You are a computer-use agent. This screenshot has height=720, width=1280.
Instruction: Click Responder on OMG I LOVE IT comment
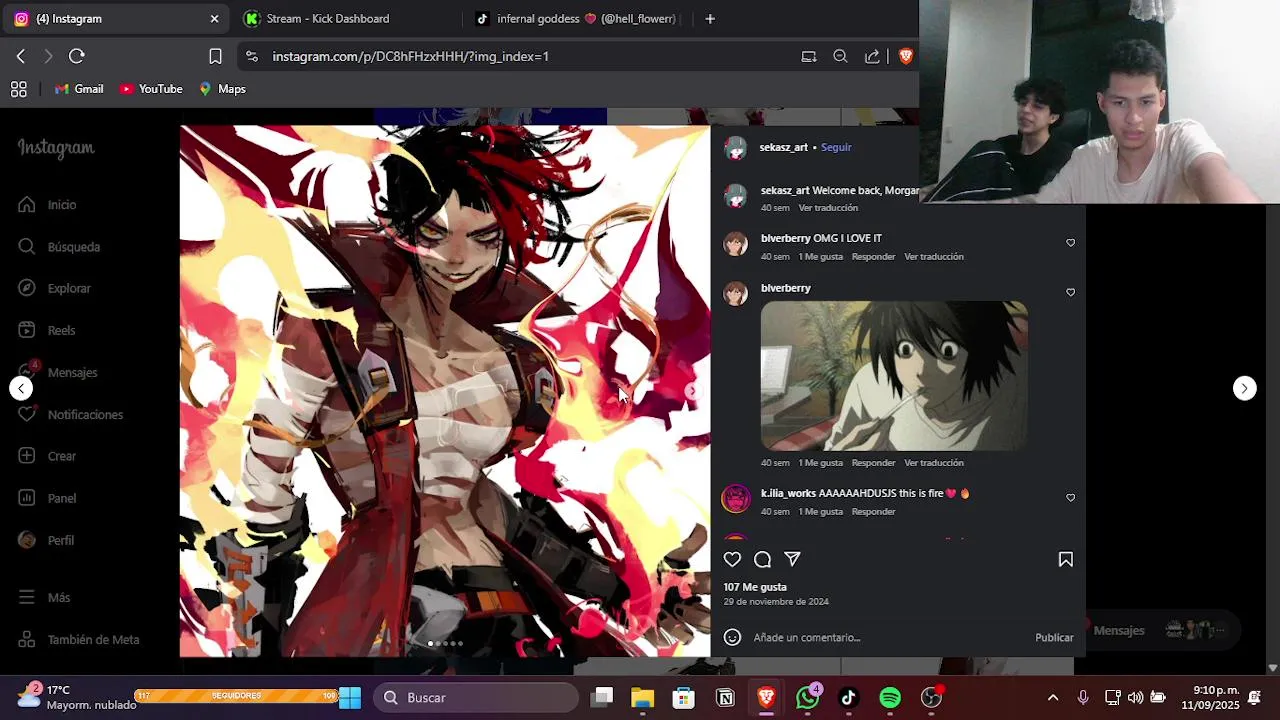pyautogui.click(x=873, y=257)
